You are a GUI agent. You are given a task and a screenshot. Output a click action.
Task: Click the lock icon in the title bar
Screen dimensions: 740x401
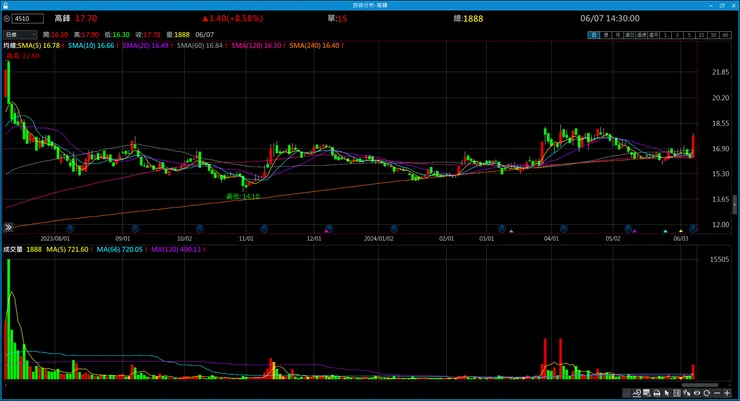[x=5, y=5]
